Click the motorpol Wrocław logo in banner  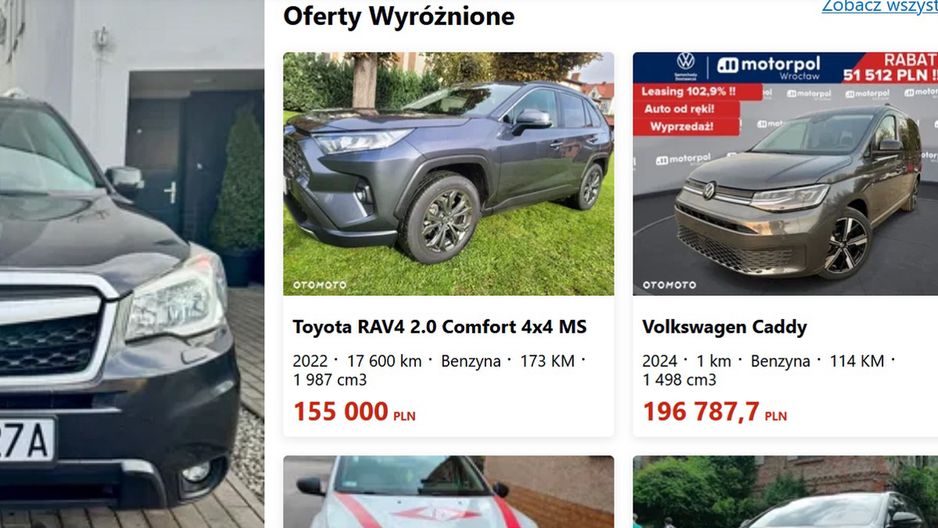[768, 68]
